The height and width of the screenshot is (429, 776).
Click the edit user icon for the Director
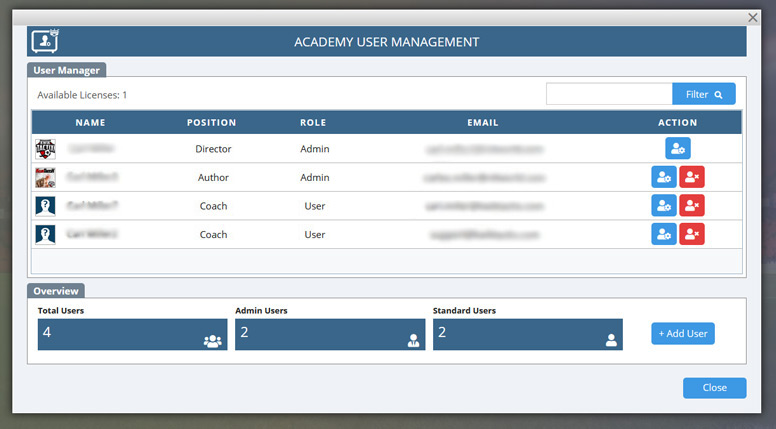678,148
